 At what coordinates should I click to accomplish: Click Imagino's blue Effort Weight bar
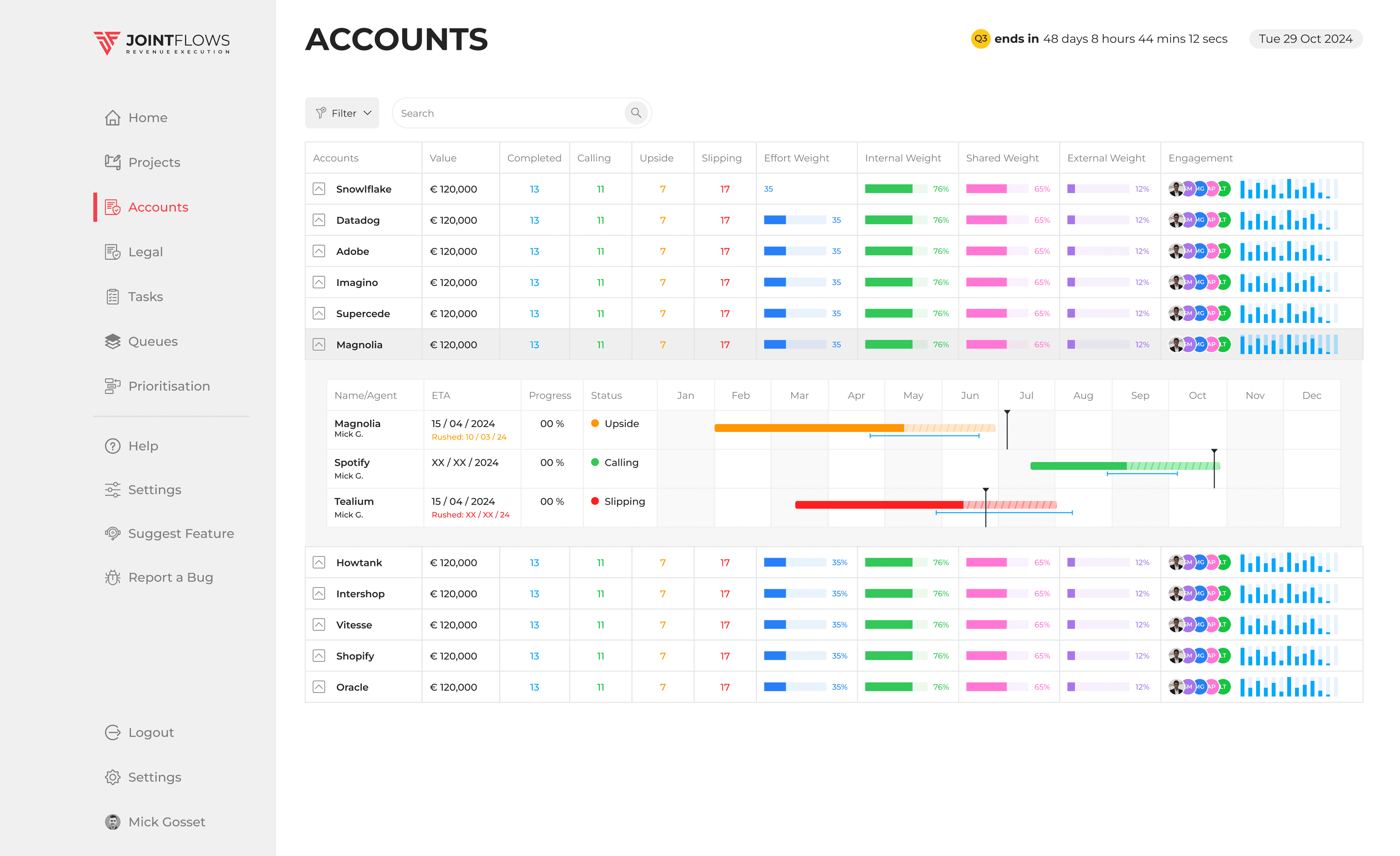click(x=795, y=282)
